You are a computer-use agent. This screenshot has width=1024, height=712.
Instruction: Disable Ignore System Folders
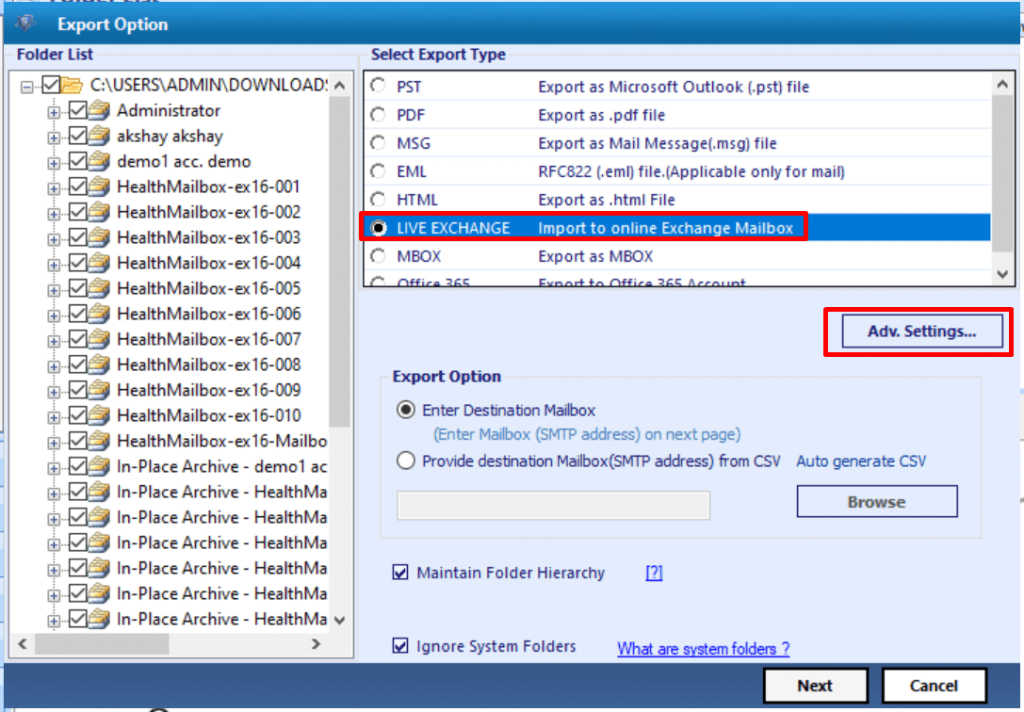tap(400, 646)
